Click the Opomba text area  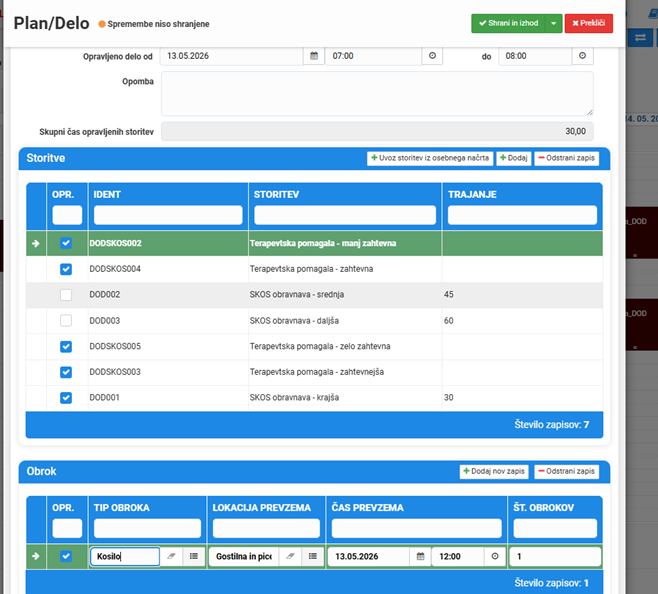pos(377,94)
